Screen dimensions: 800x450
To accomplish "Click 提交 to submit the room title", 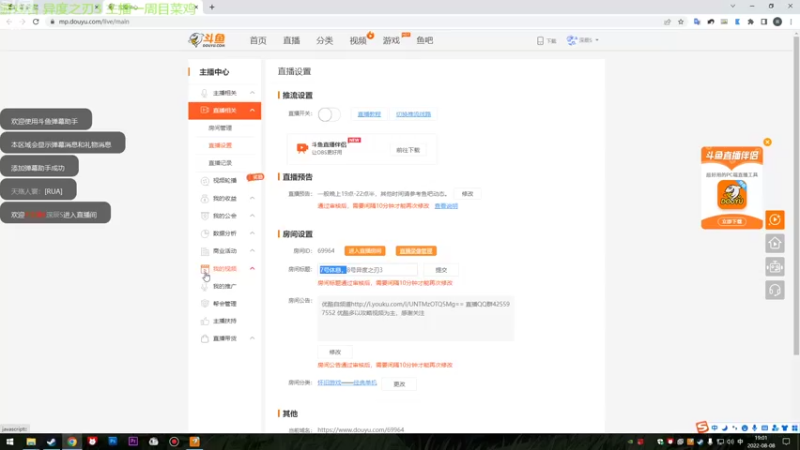I will point(441,270).
